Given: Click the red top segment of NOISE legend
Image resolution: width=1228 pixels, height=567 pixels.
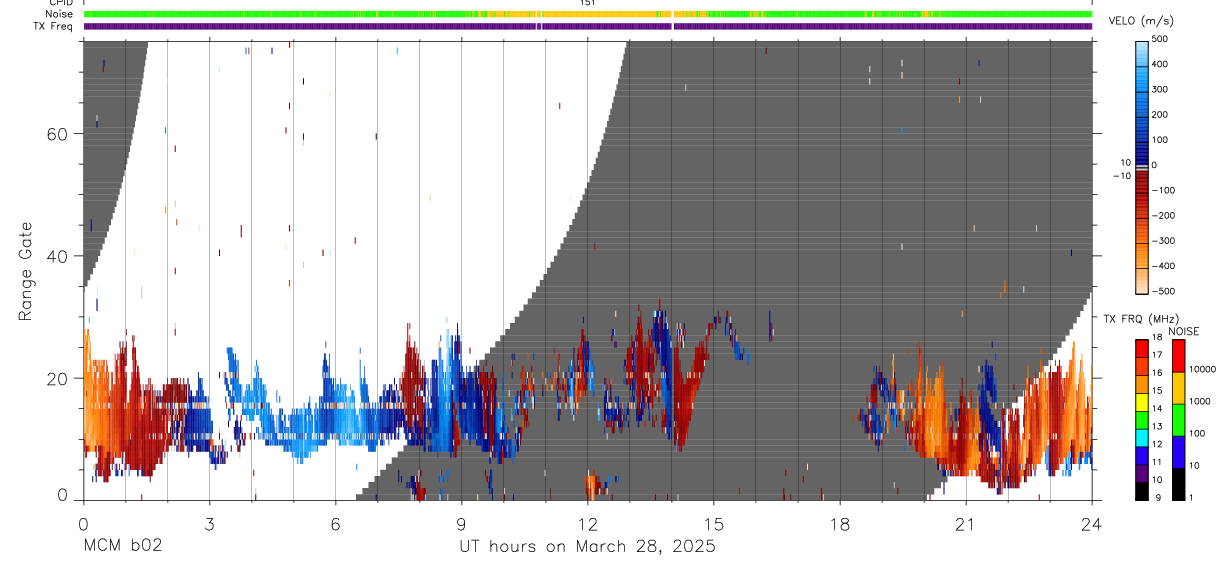Looking at the screenshot, I should [x=1179, y=356].
